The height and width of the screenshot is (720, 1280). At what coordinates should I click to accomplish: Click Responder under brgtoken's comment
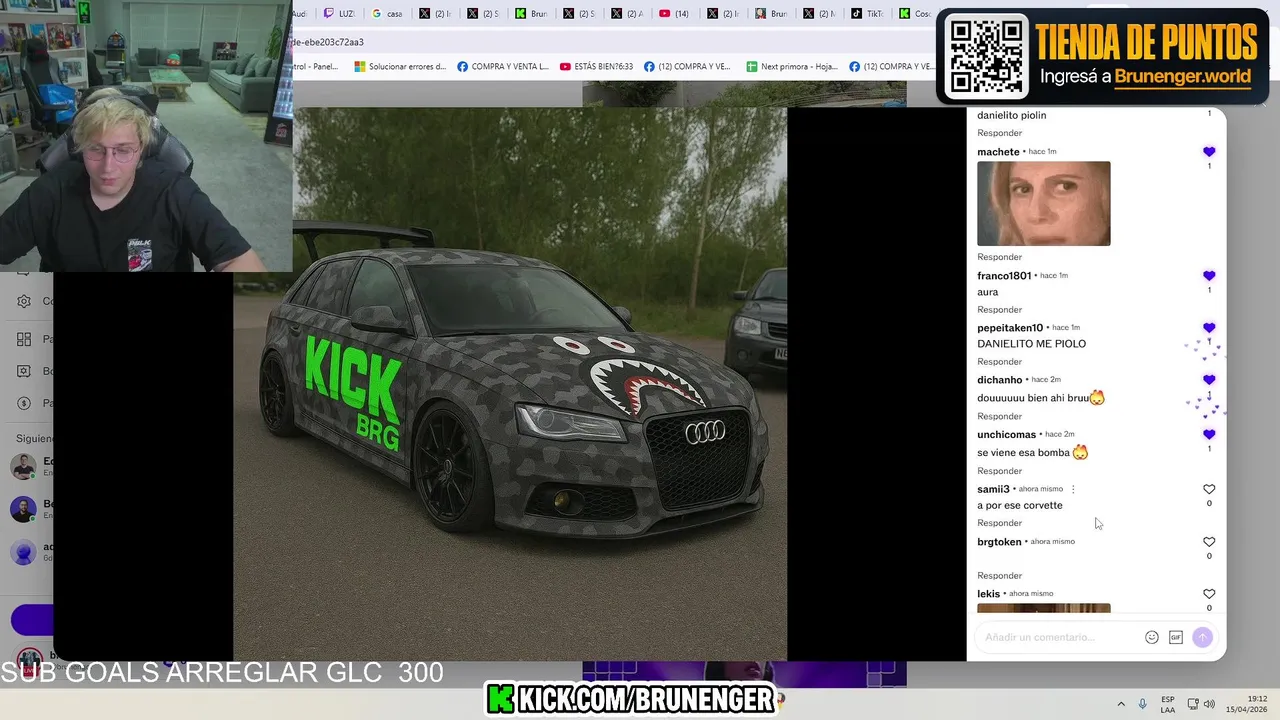[1000, 576]
